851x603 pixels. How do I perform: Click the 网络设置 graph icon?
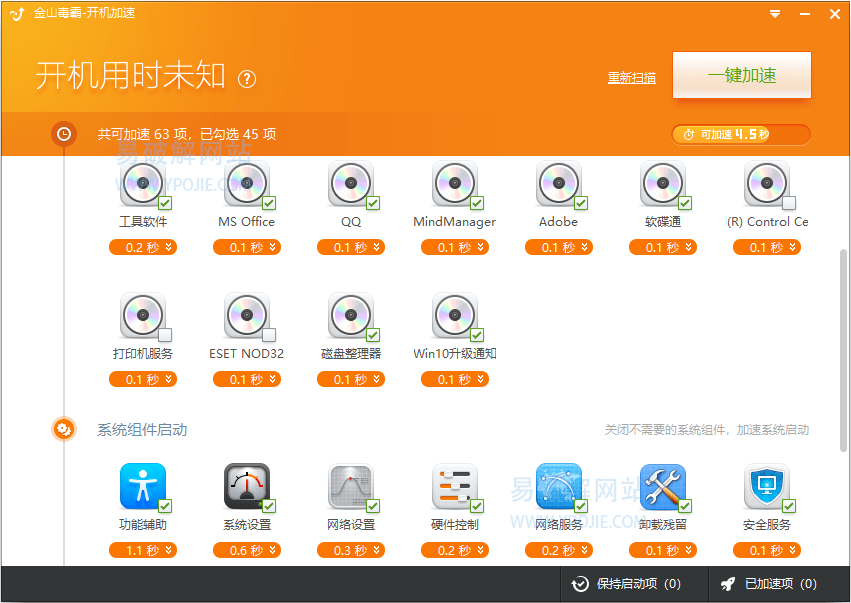coord(351,486)
